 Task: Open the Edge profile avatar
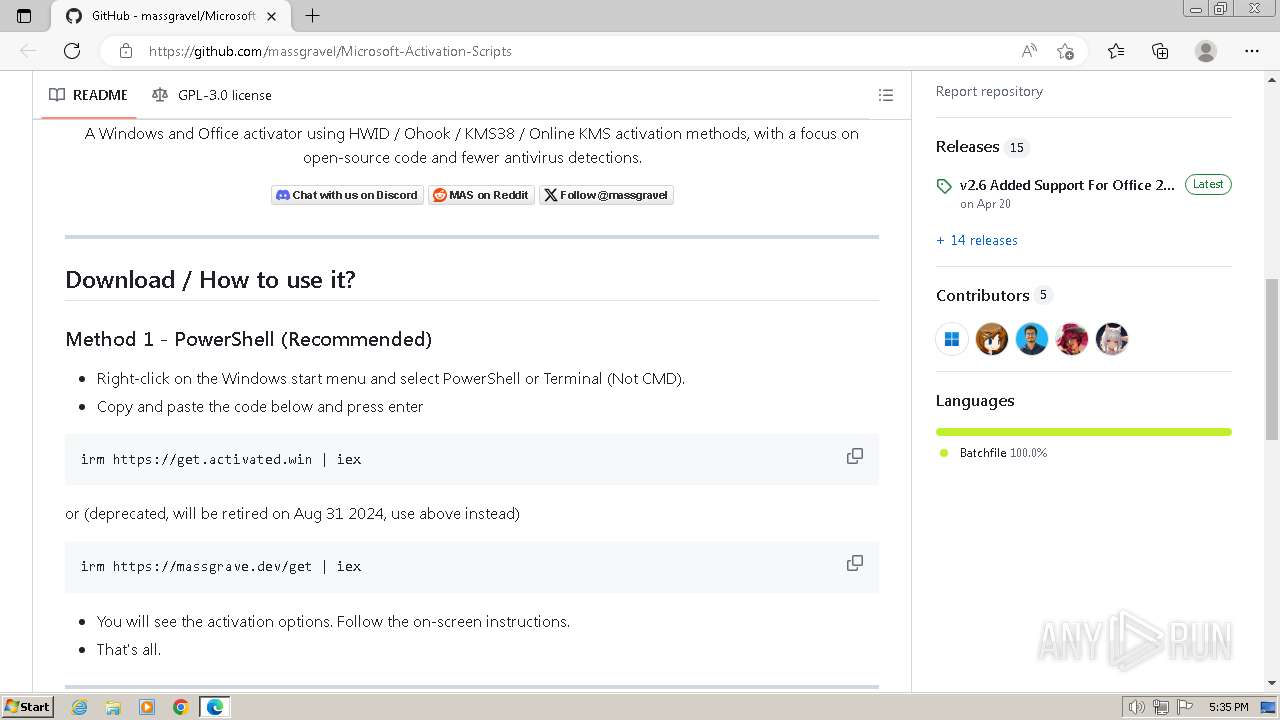pos(1206,51)
